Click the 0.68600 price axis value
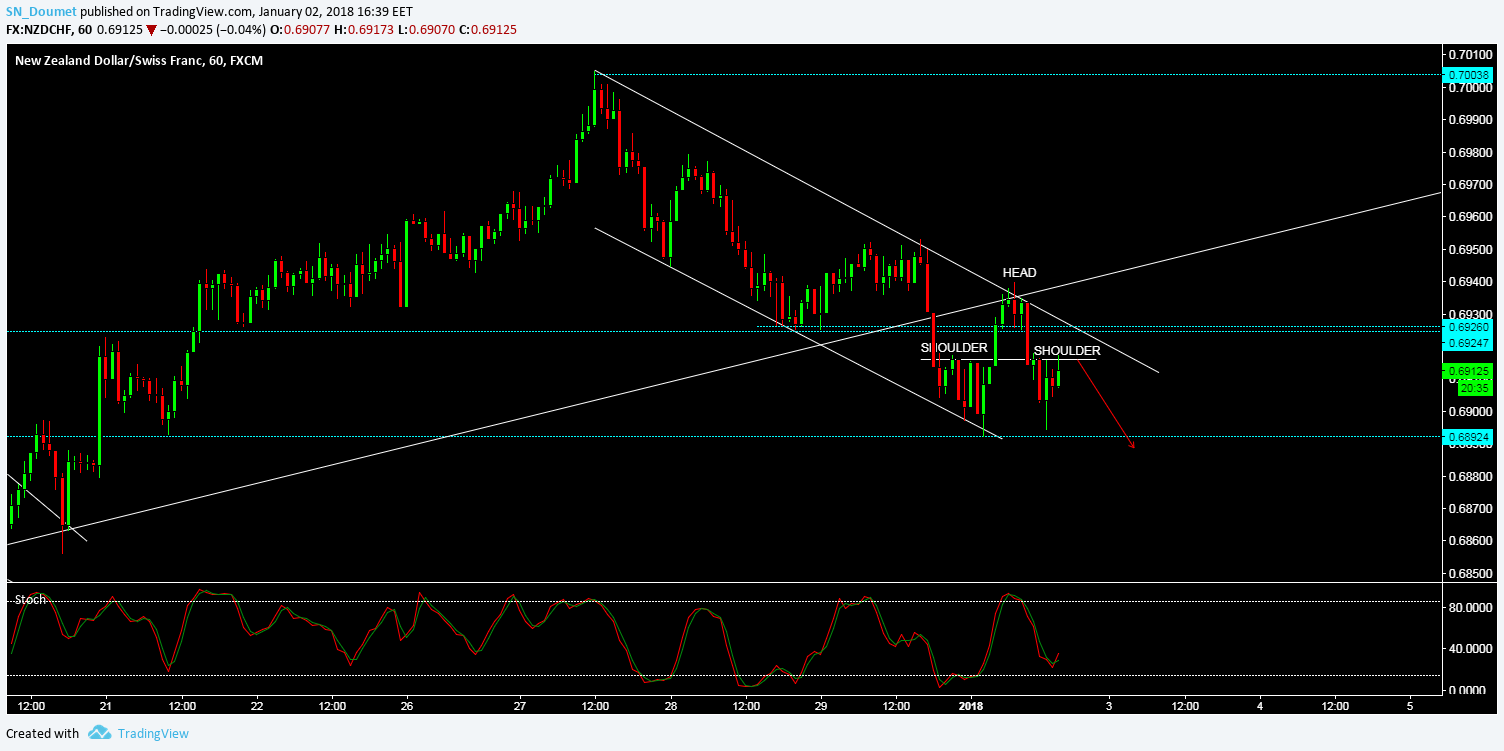Image resolution: width=1504 pixels, height=751 pixels. pyautogui.click(x=1470, y=542)
